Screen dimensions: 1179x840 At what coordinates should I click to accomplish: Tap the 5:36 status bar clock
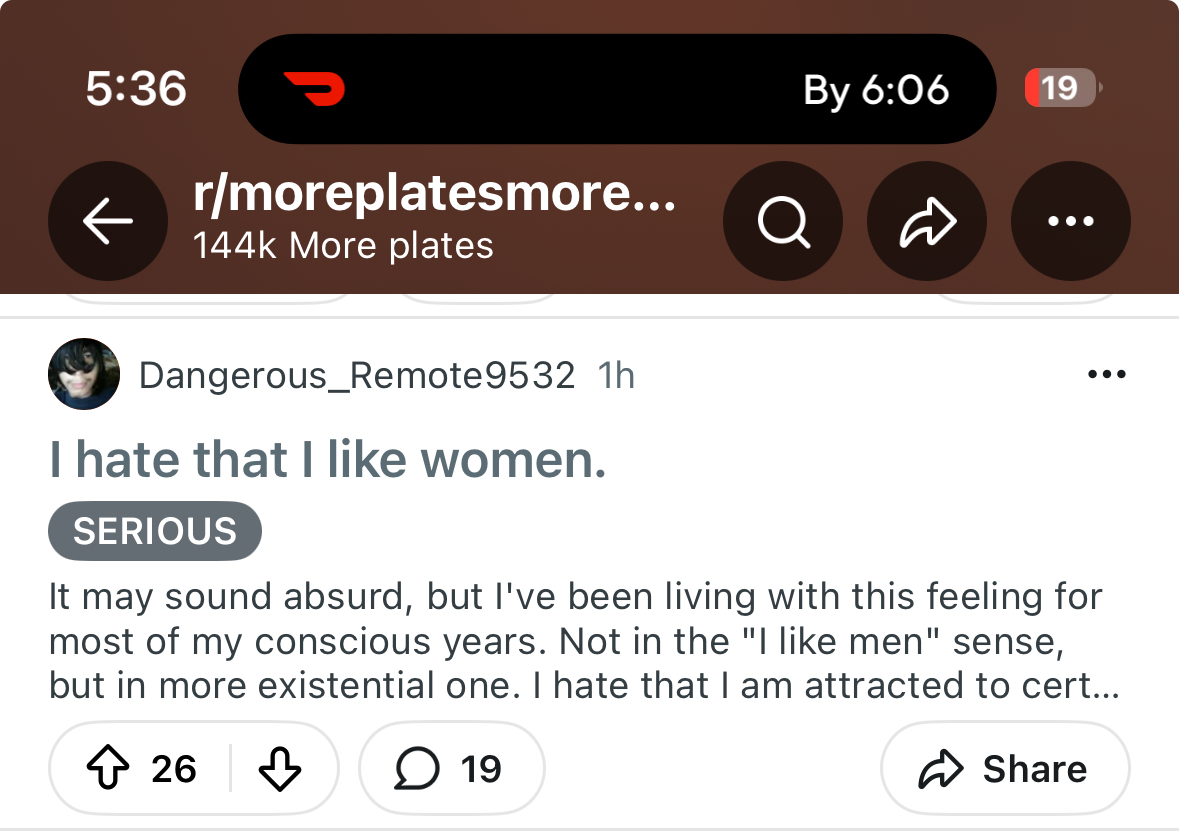pyautogui.click(x=136, y=90)
